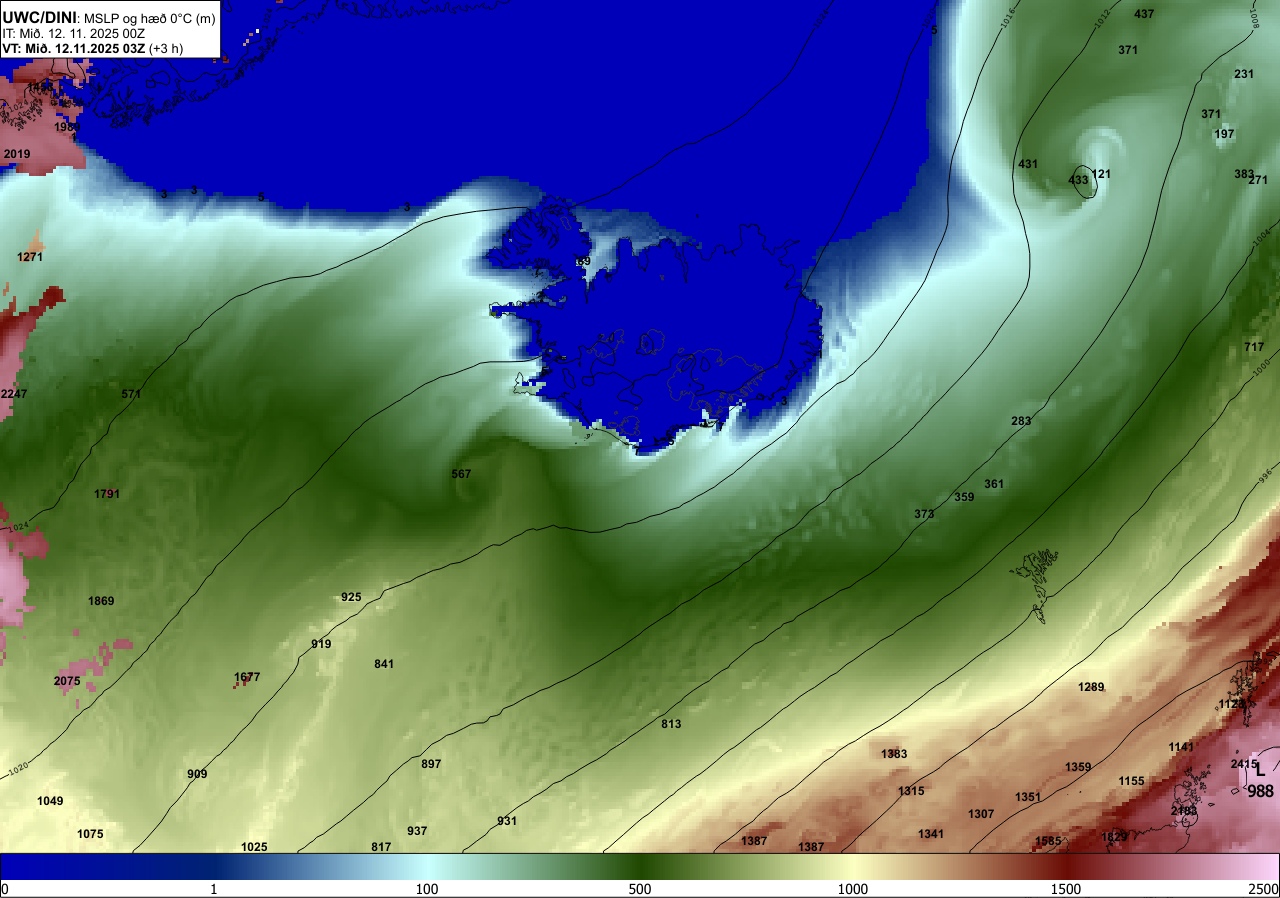This screenshot has width=1280, height=898.
Task: Click the height value 1025
Action: (x=254, y=847)
